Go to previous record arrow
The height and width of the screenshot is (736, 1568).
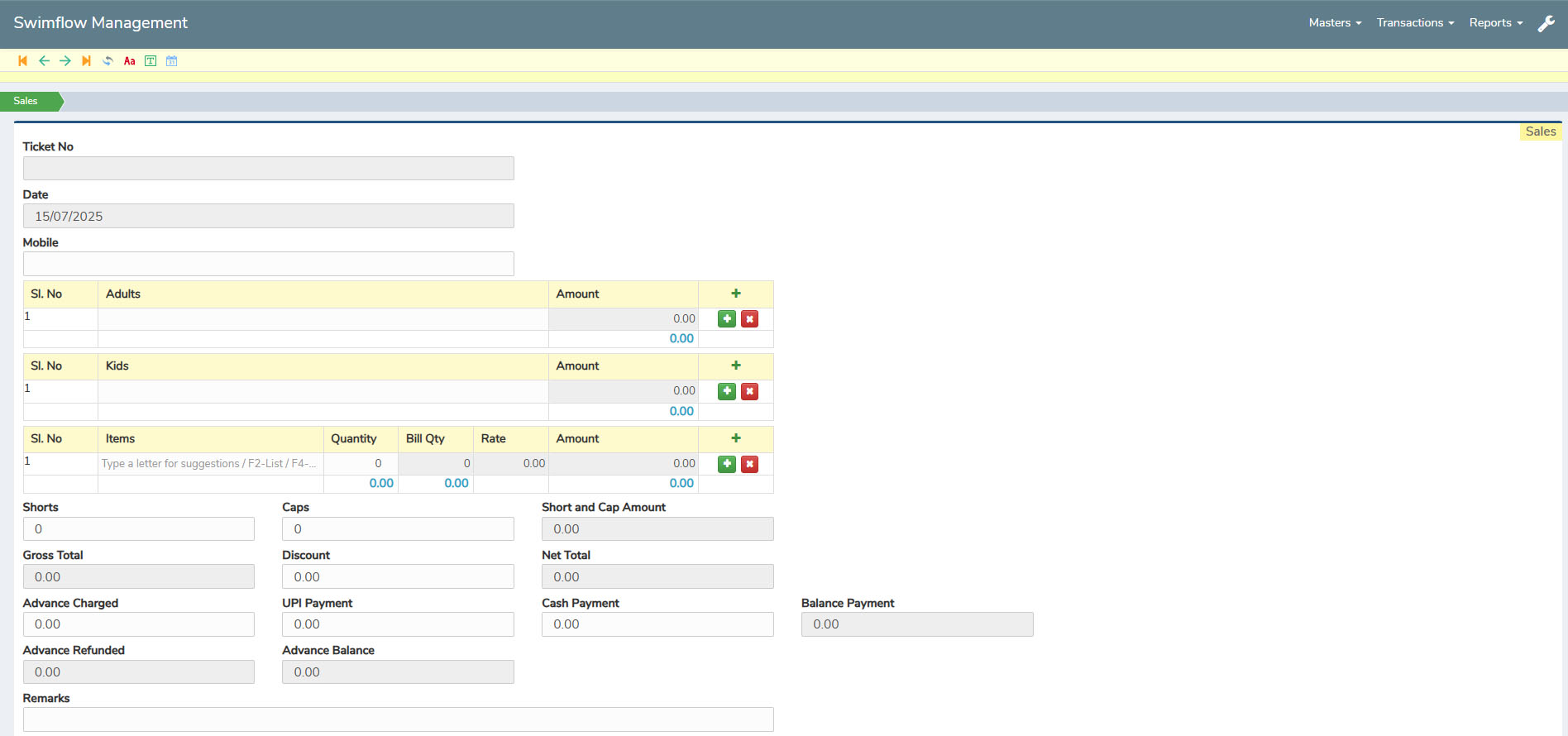[x=45, y=61]
